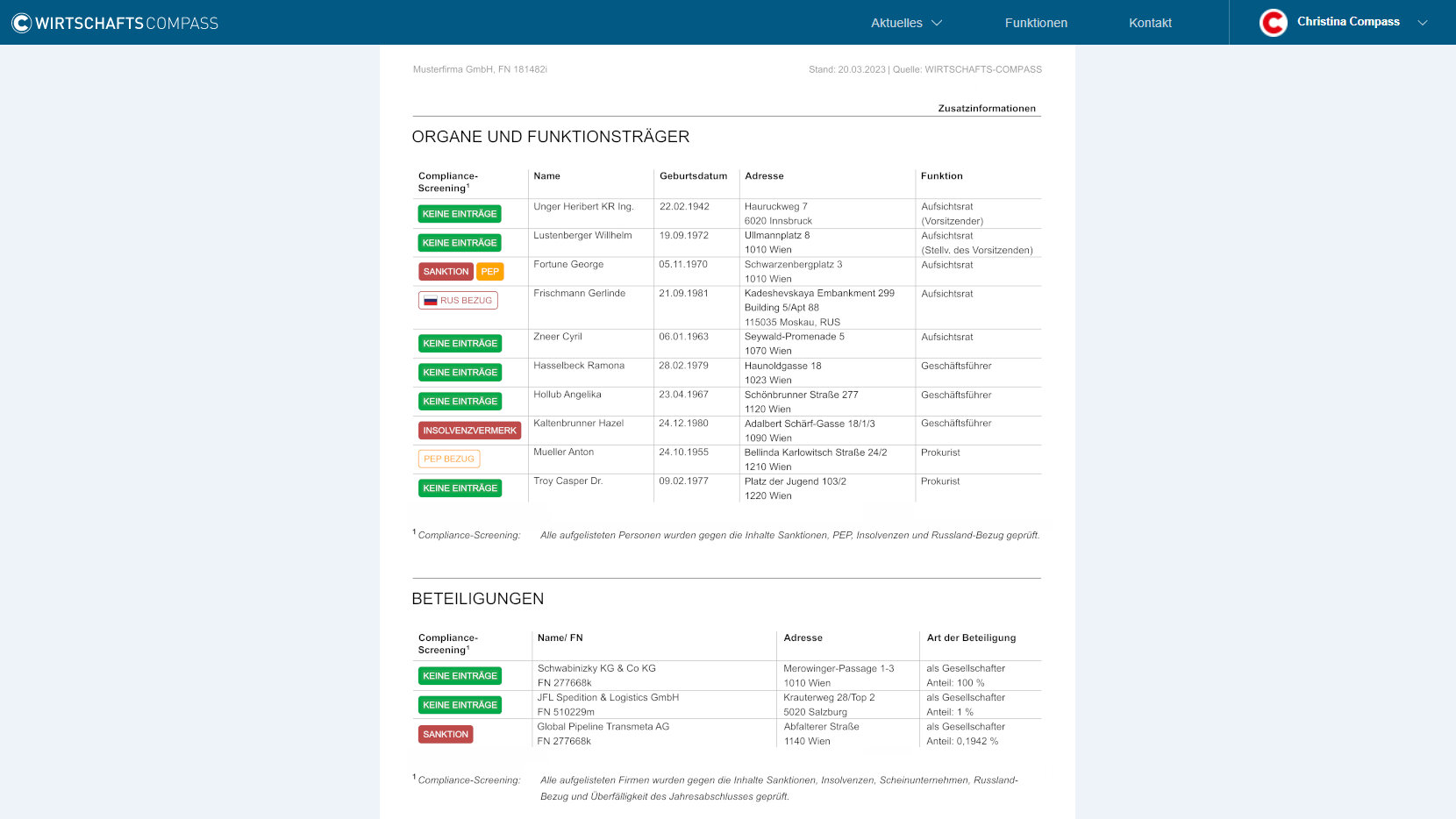Click KEINE EINTRÄGE badge for Zneer Cyril
The width and height of the screenshot is (1456, 819).
[x=460, y=344]
